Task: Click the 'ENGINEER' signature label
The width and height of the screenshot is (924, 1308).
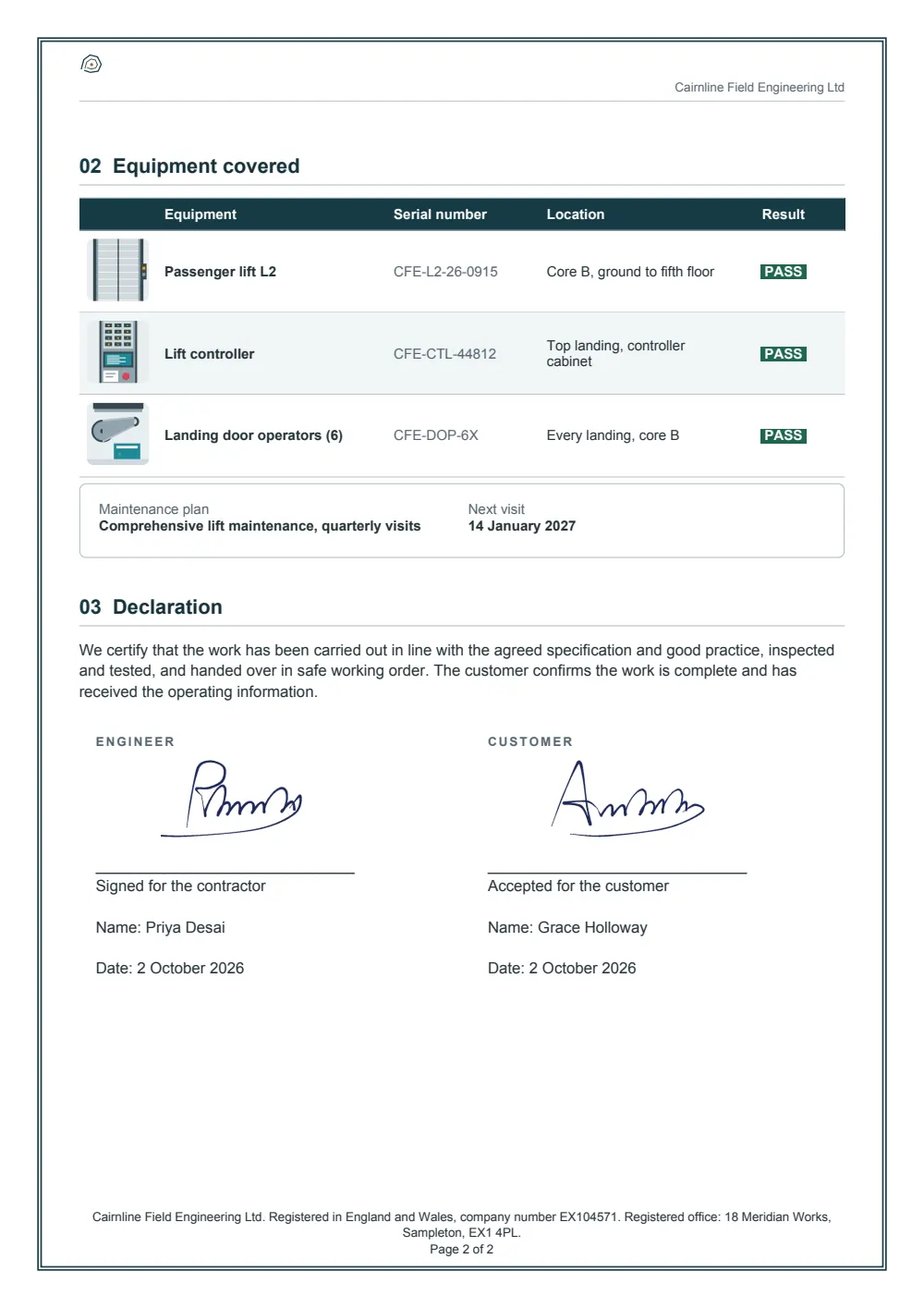Action: (135, 741)
